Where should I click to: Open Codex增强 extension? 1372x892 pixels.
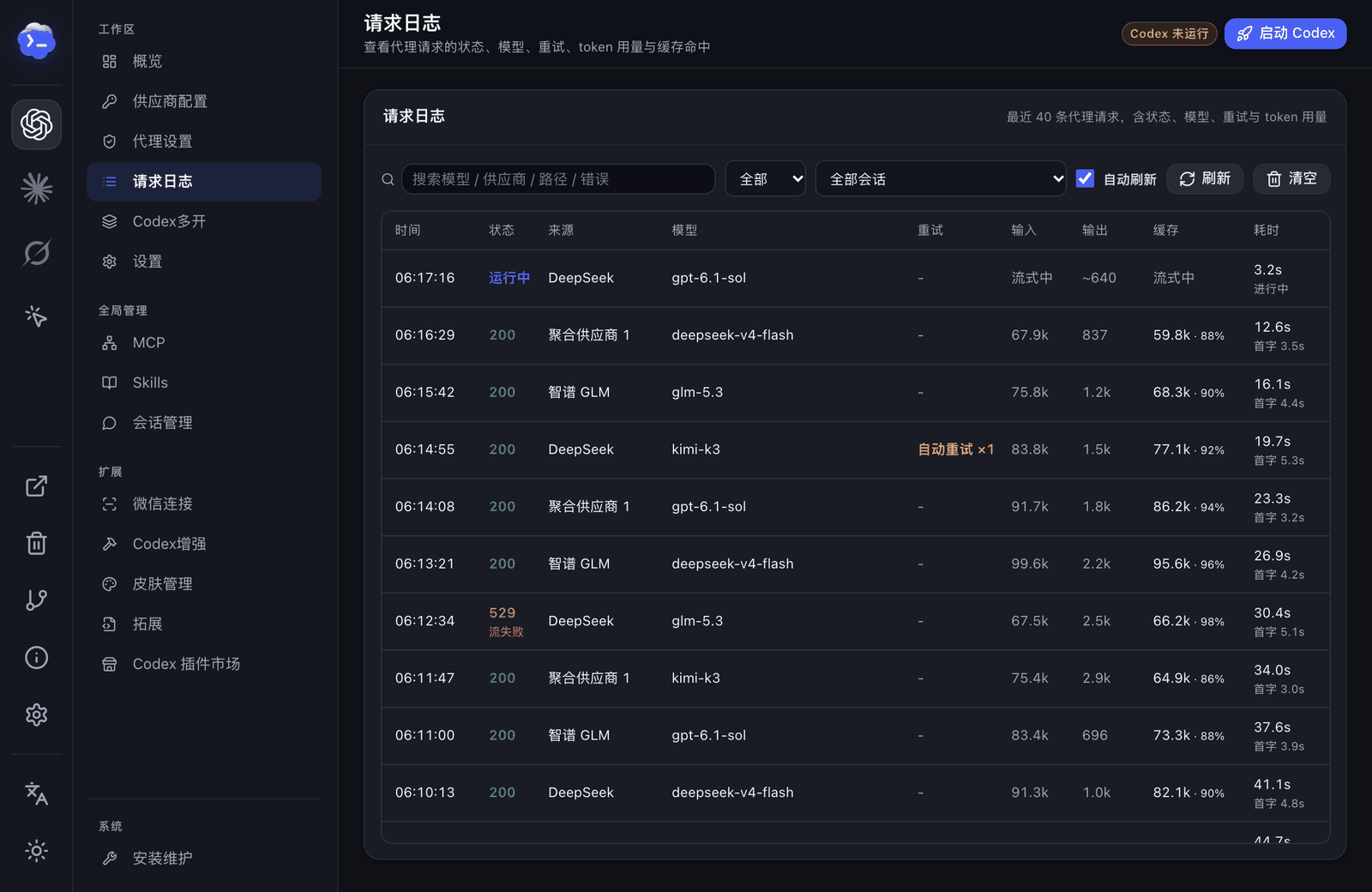click(204, 544)
